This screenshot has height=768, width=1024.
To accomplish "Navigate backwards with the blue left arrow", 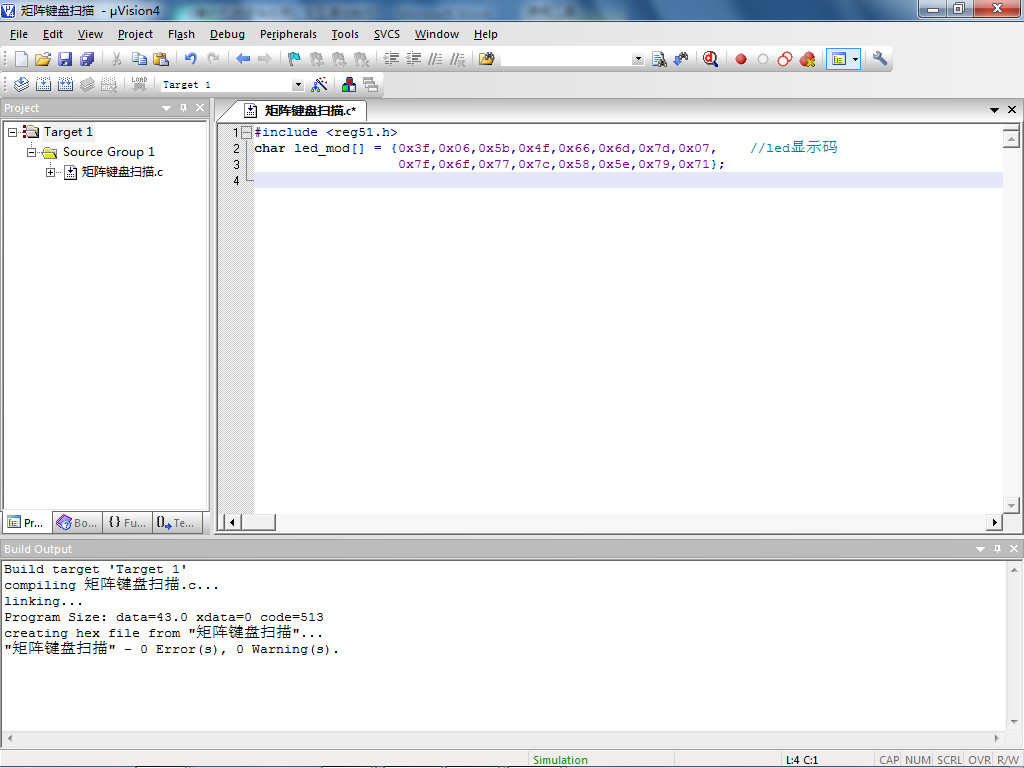I will (243, 59).
